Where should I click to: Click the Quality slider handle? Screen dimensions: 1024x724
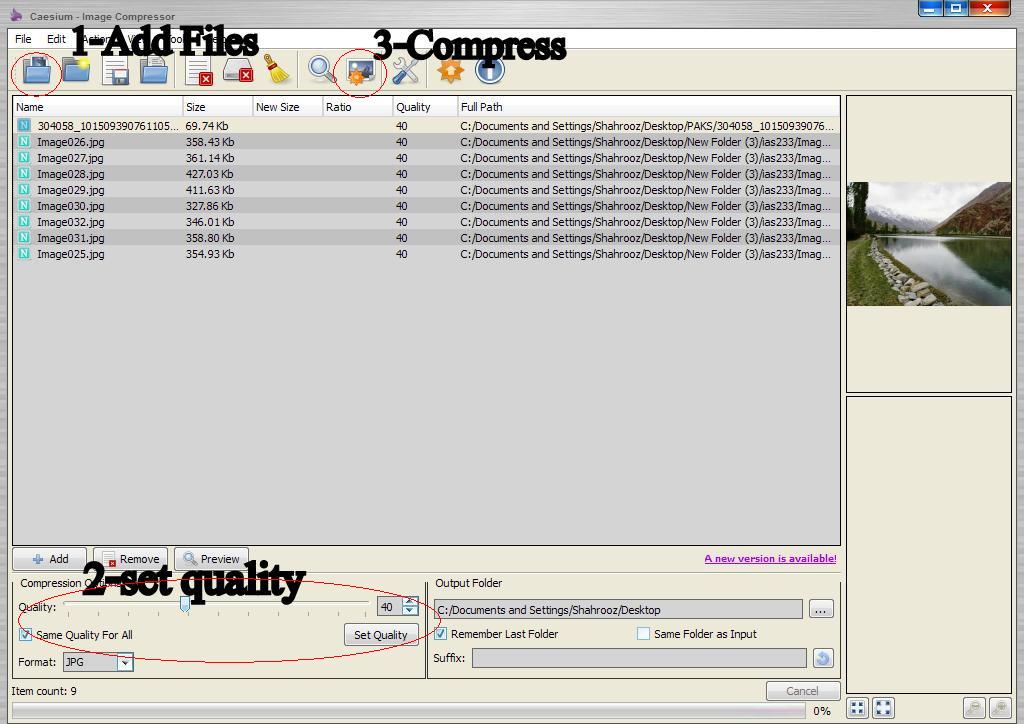coord(185,604)
